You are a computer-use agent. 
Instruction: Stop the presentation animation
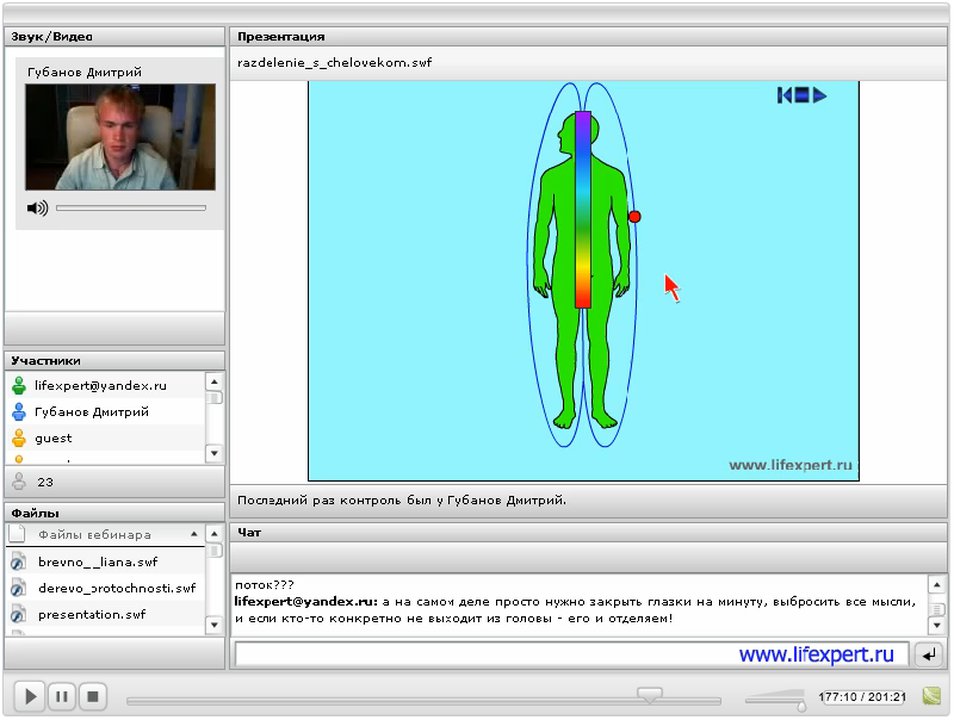click(x=802, y=95)
